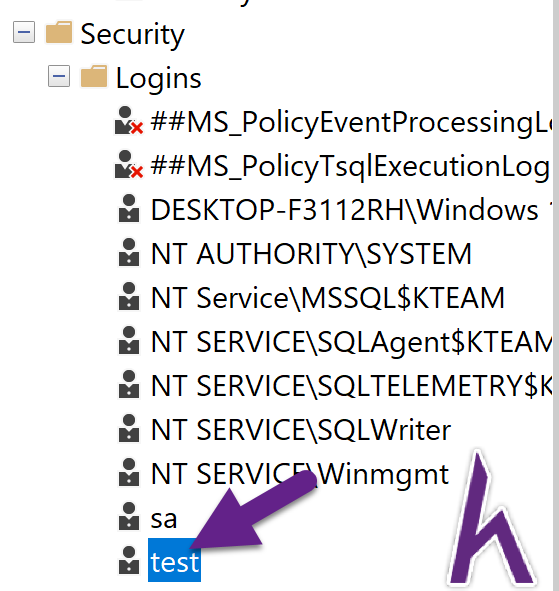Select the NT SERVICE\SQLTELEMETRY login

[x=351, y=386]
